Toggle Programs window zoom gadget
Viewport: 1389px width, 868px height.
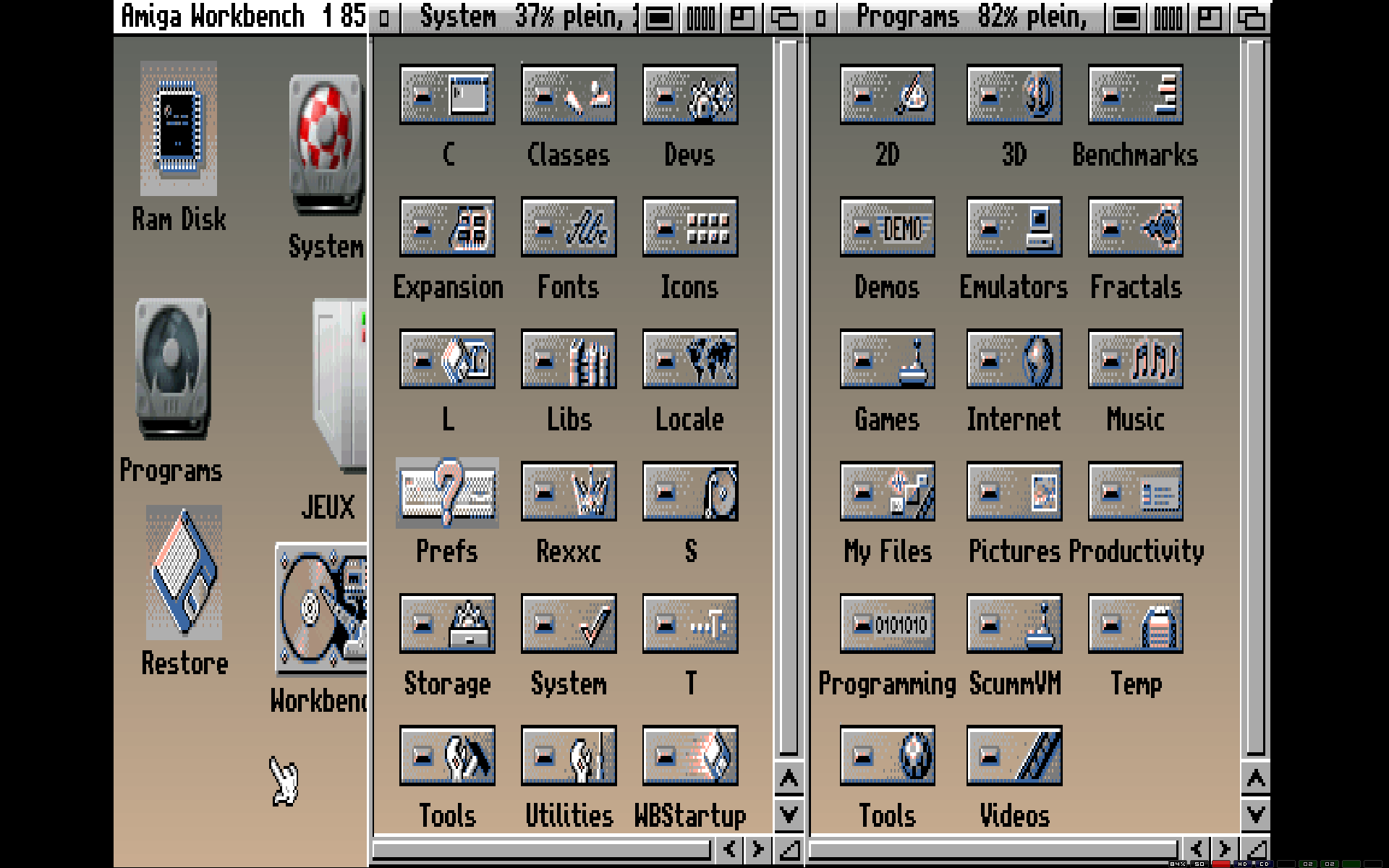(1209, 18)
